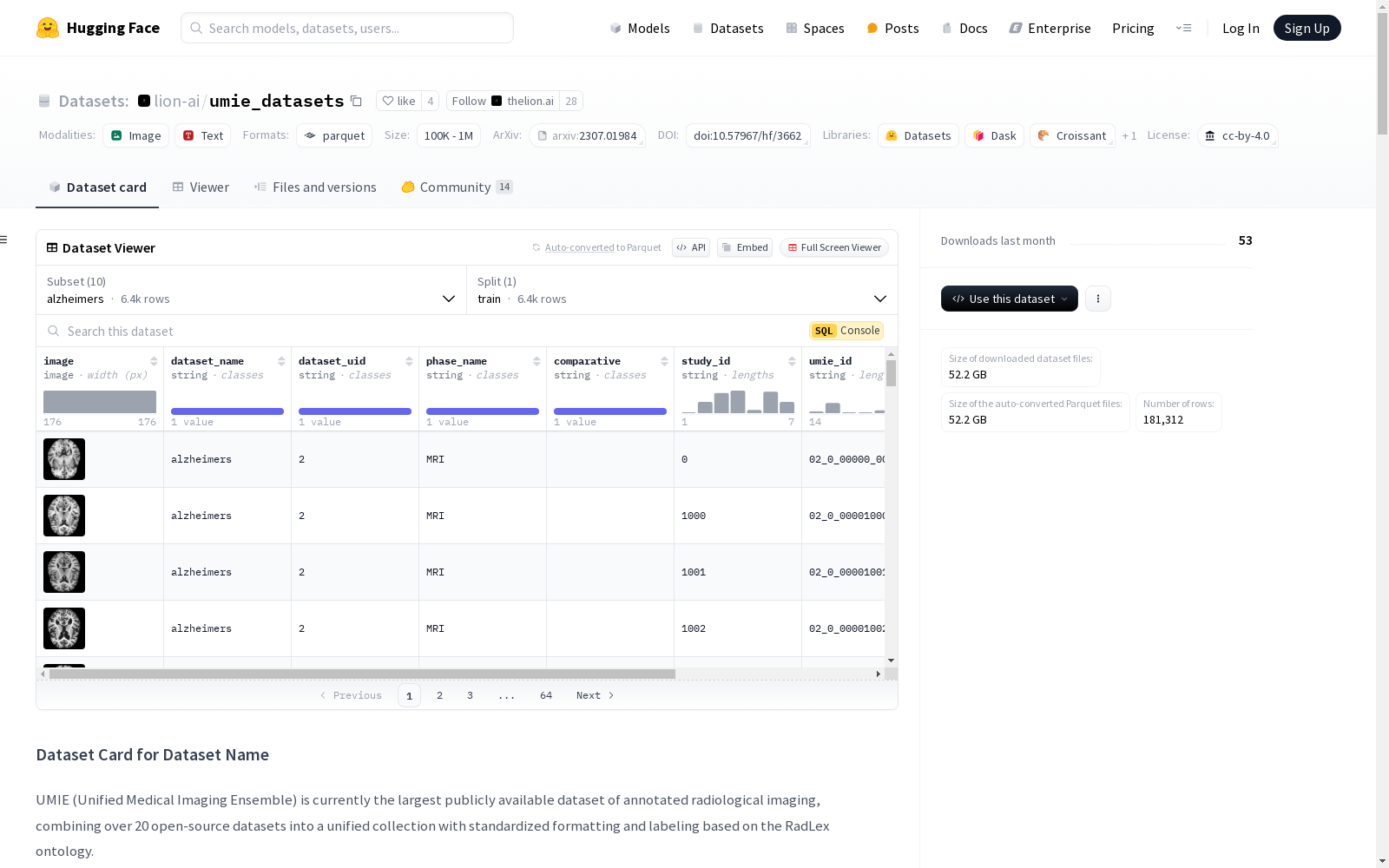Copy the dataset name with copy icon
Screen dimensions: 1389x868
click(x=356, y=101)
